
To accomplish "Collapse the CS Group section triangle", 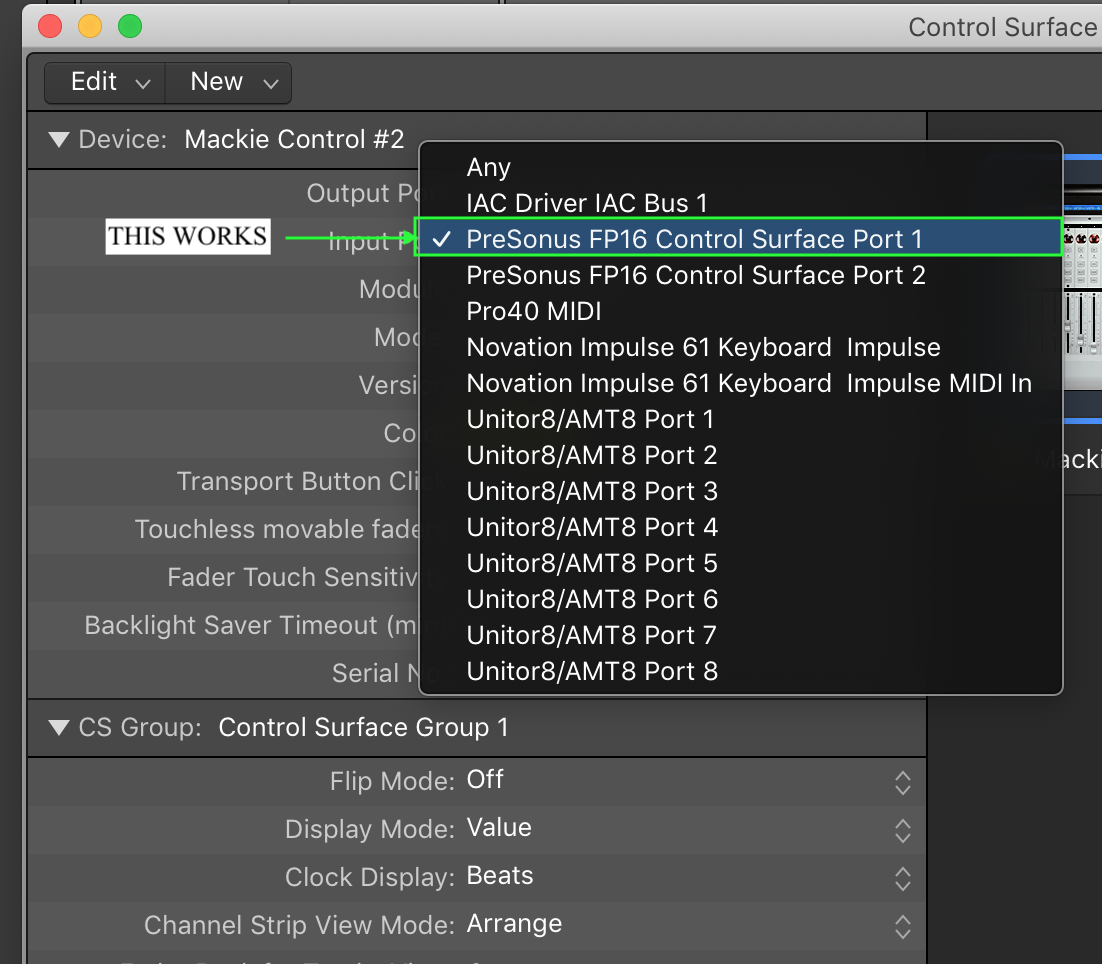I will (x=59, y=727).
